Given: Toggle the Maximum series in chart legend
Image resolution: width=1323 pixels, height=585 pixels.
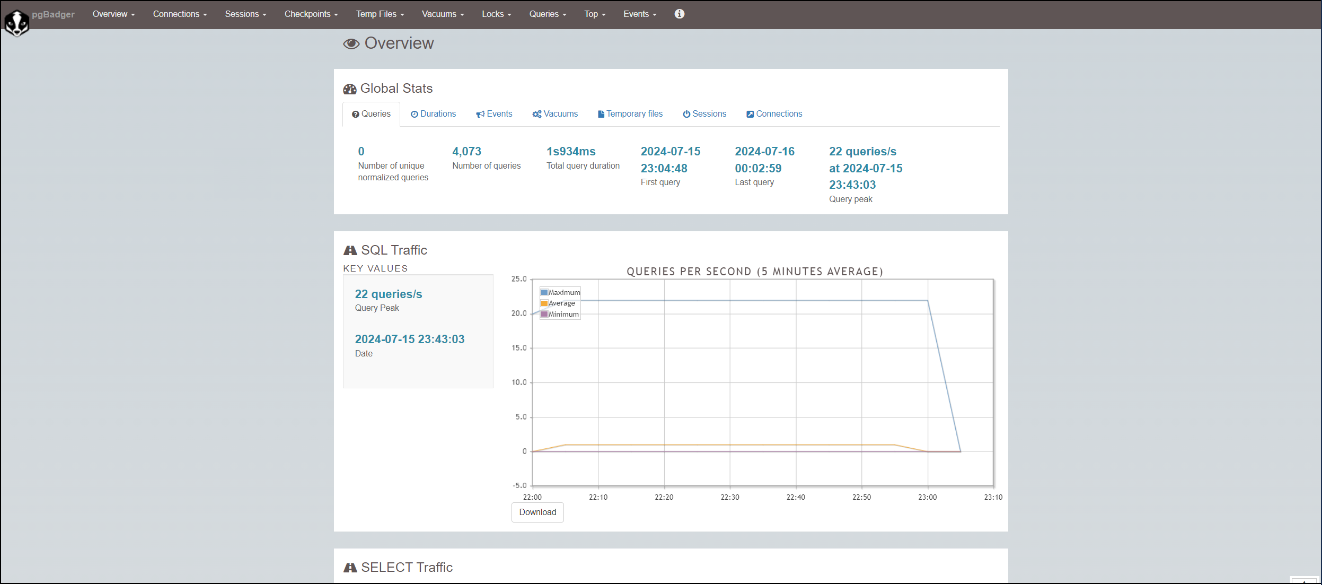Looking at the screenshot, I should pos(564,292).
